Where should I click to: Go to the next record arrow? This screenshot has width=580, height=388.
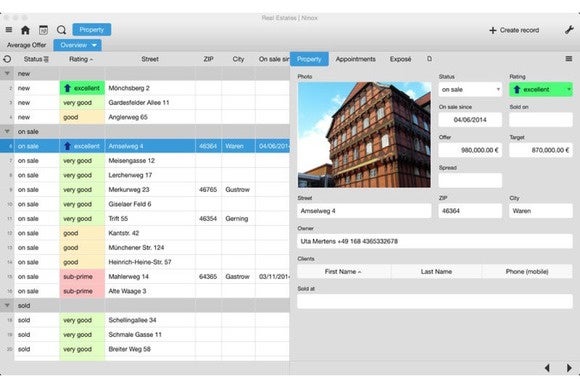click(x=569, y=368)
